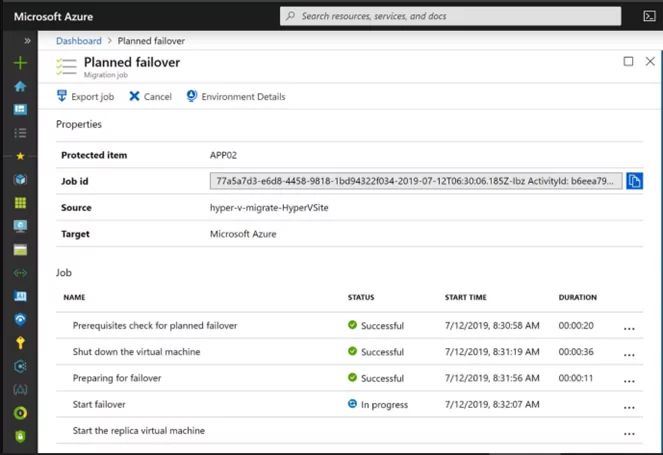The width and height of the screenshot is (663, 455).
Task: Click duration value 00:00:20
Action: coord(576,326)
